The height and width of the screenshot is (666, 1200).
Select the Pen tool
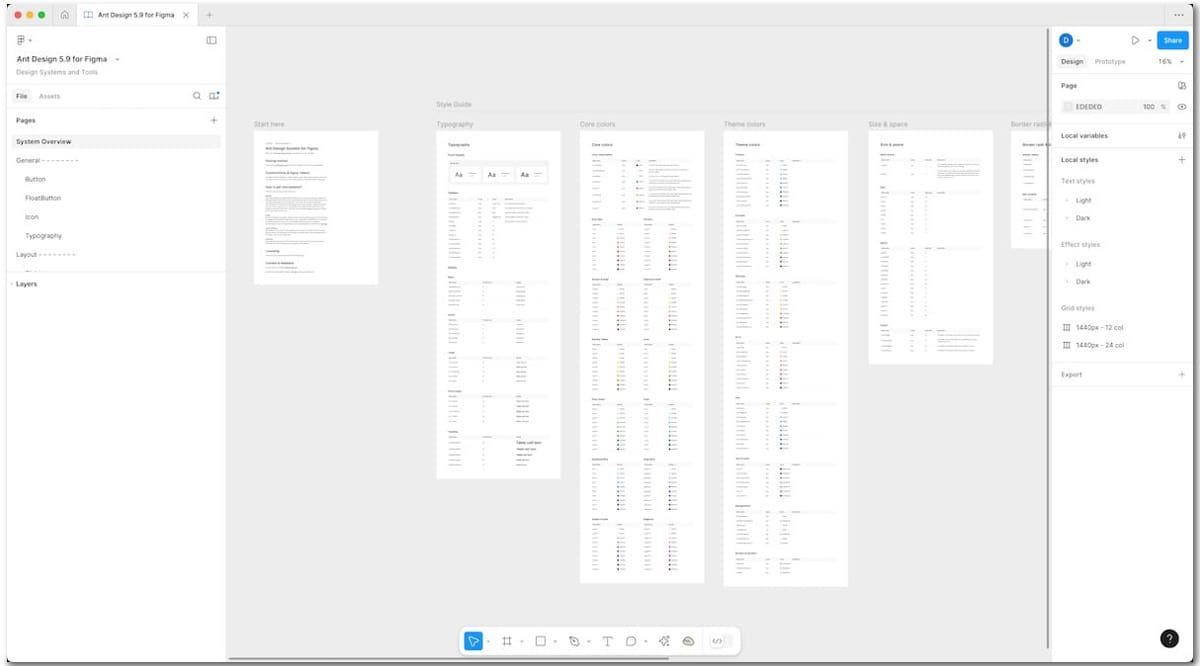pos(574,641)
